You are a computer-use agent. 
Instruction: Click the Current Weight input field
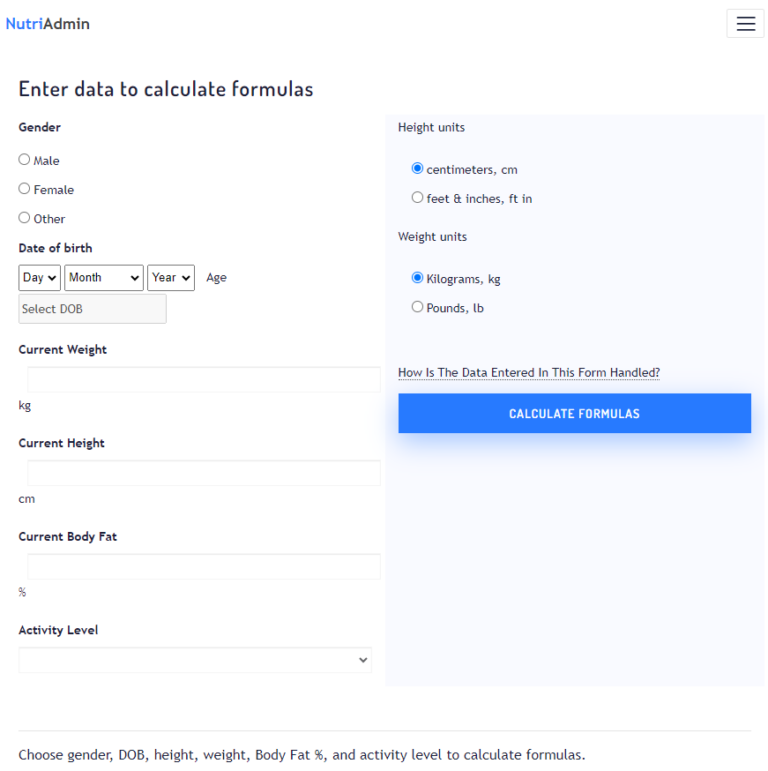(x=204, y=380)
